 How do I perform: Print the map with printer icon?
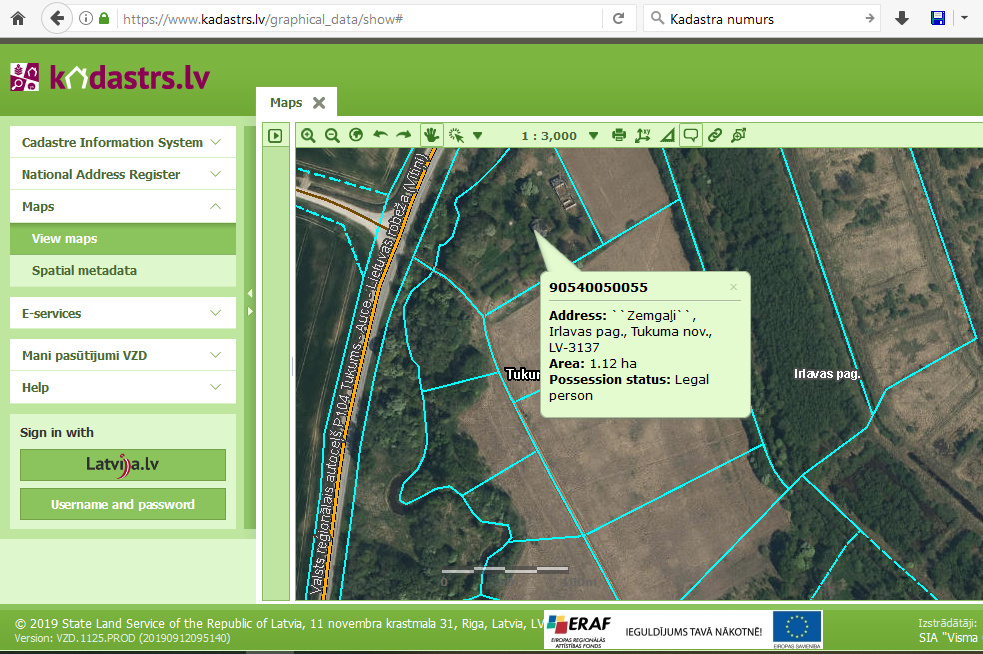(x=619, y=135)
